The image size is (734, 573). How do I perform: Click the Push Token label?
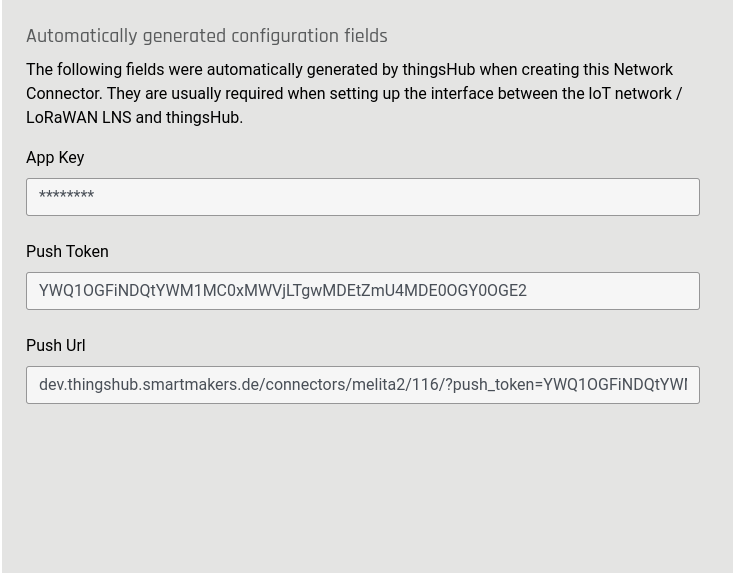[x=67, y=252]
